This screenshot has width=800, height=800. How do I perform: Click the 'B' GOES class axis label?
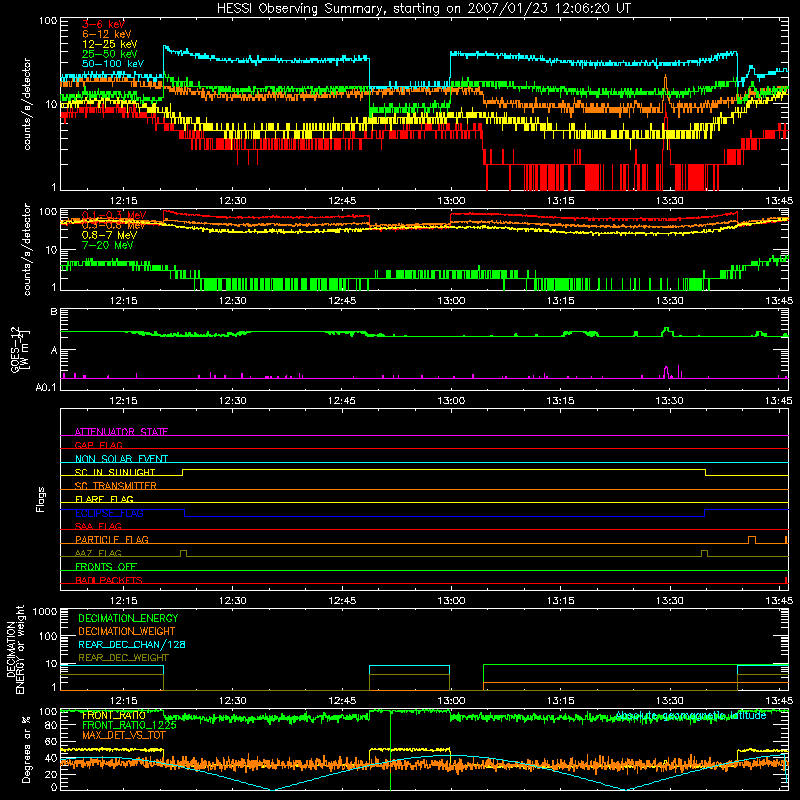[54, 311]
